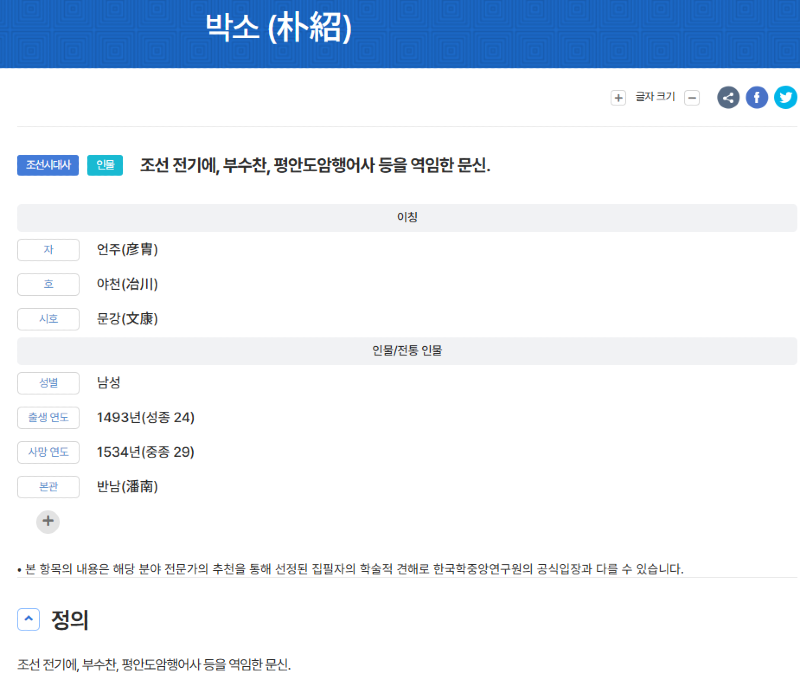Click the 박소 (朴紹) page title
This screenshot has height=699, width=800.
(279, 28)
